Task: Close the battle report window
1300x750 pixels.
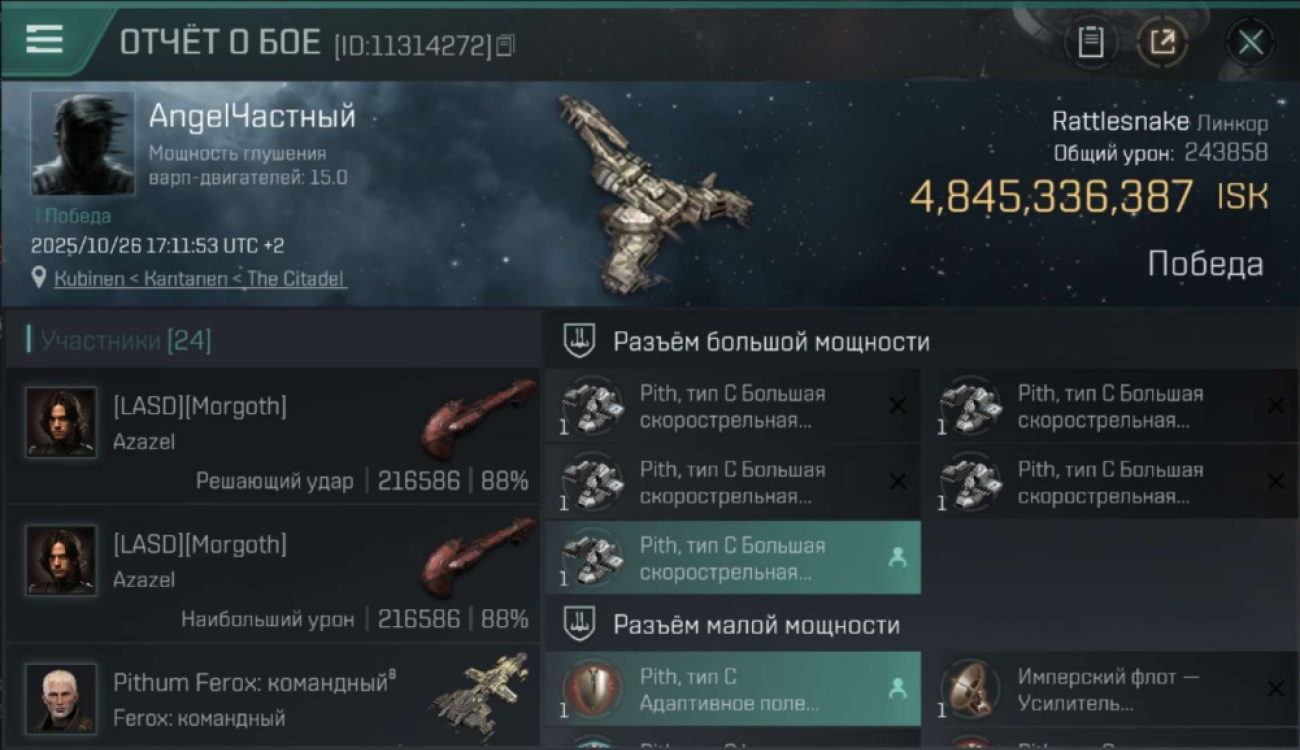Action: point(1250,42)
